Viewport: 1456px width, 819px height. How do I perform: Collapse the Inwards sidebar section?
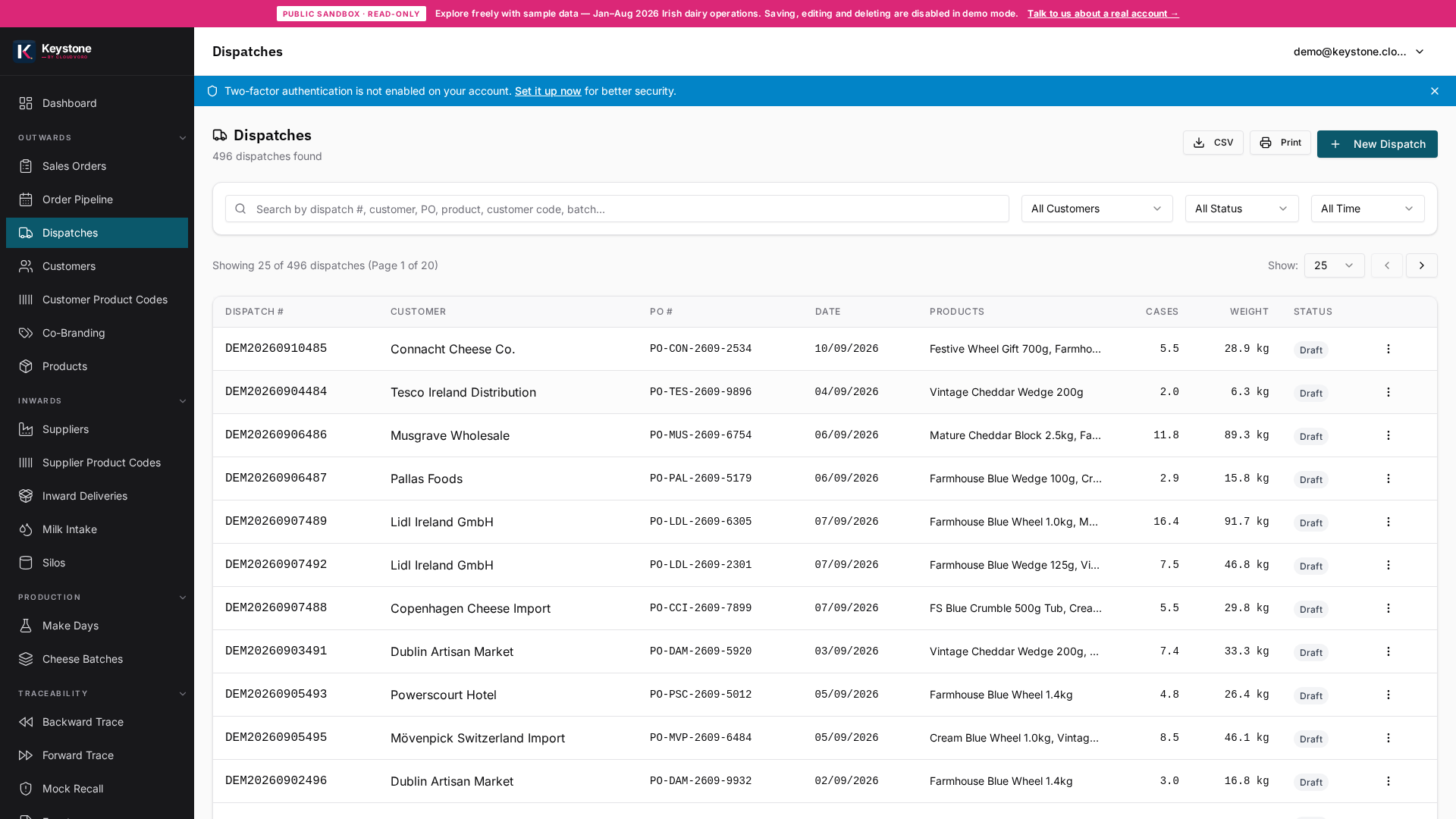(183, 401)
